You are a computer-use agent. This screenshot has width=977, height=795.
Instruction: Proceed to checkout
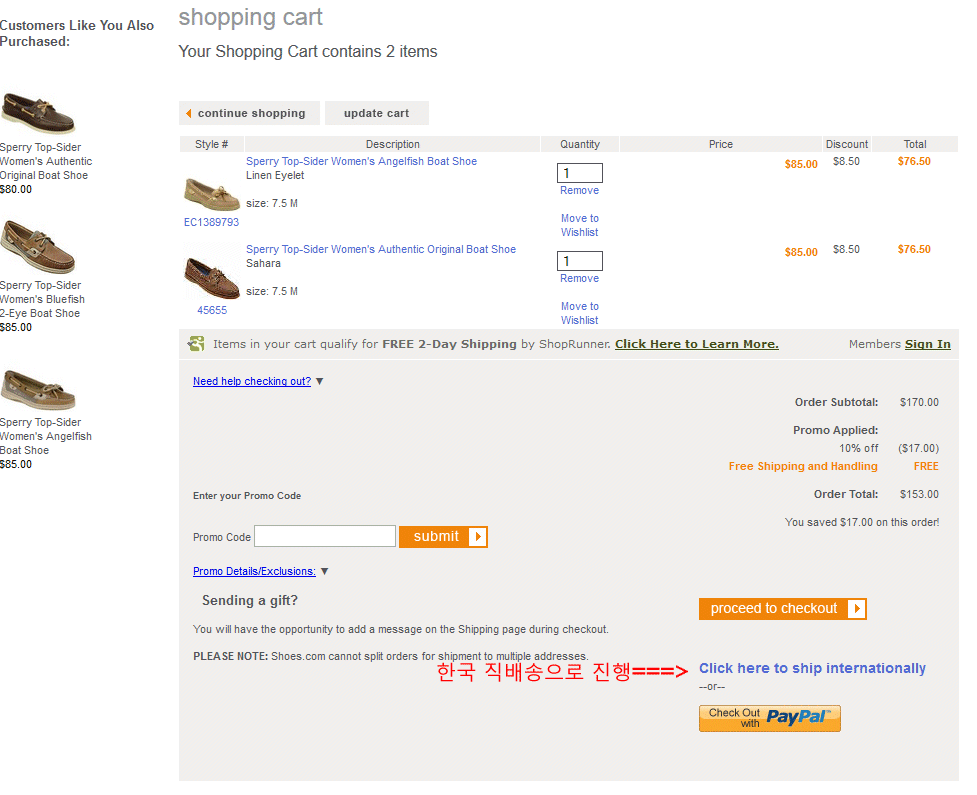pos(782,609)
